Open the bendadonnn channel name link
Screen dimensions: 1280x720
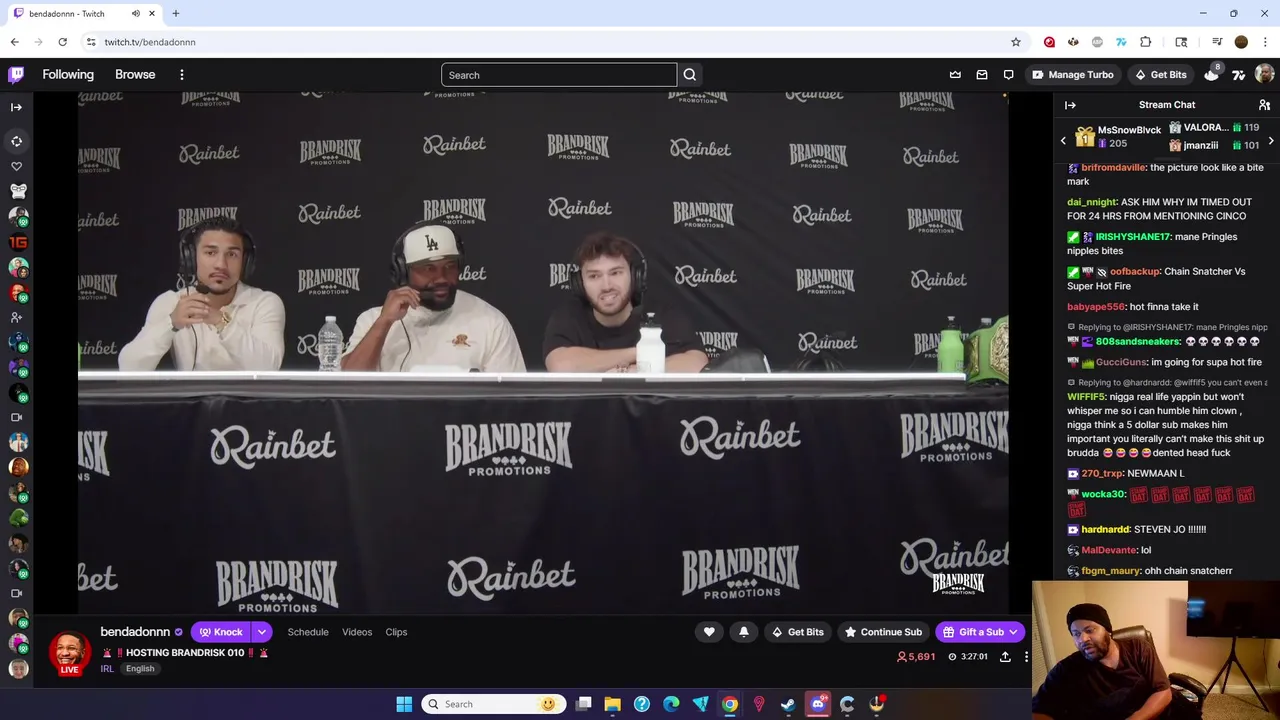135,632
